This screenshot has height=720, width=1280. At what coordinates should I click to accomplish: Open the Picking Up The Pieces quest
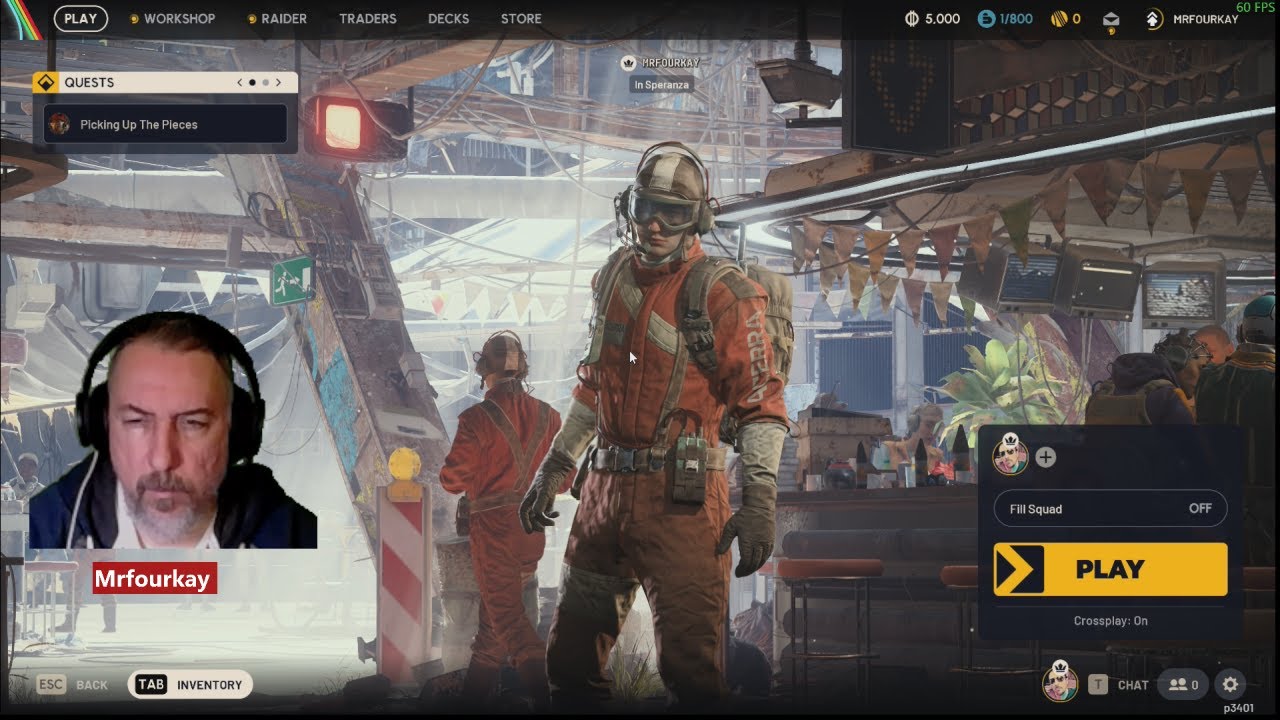[x=165, y=124]
